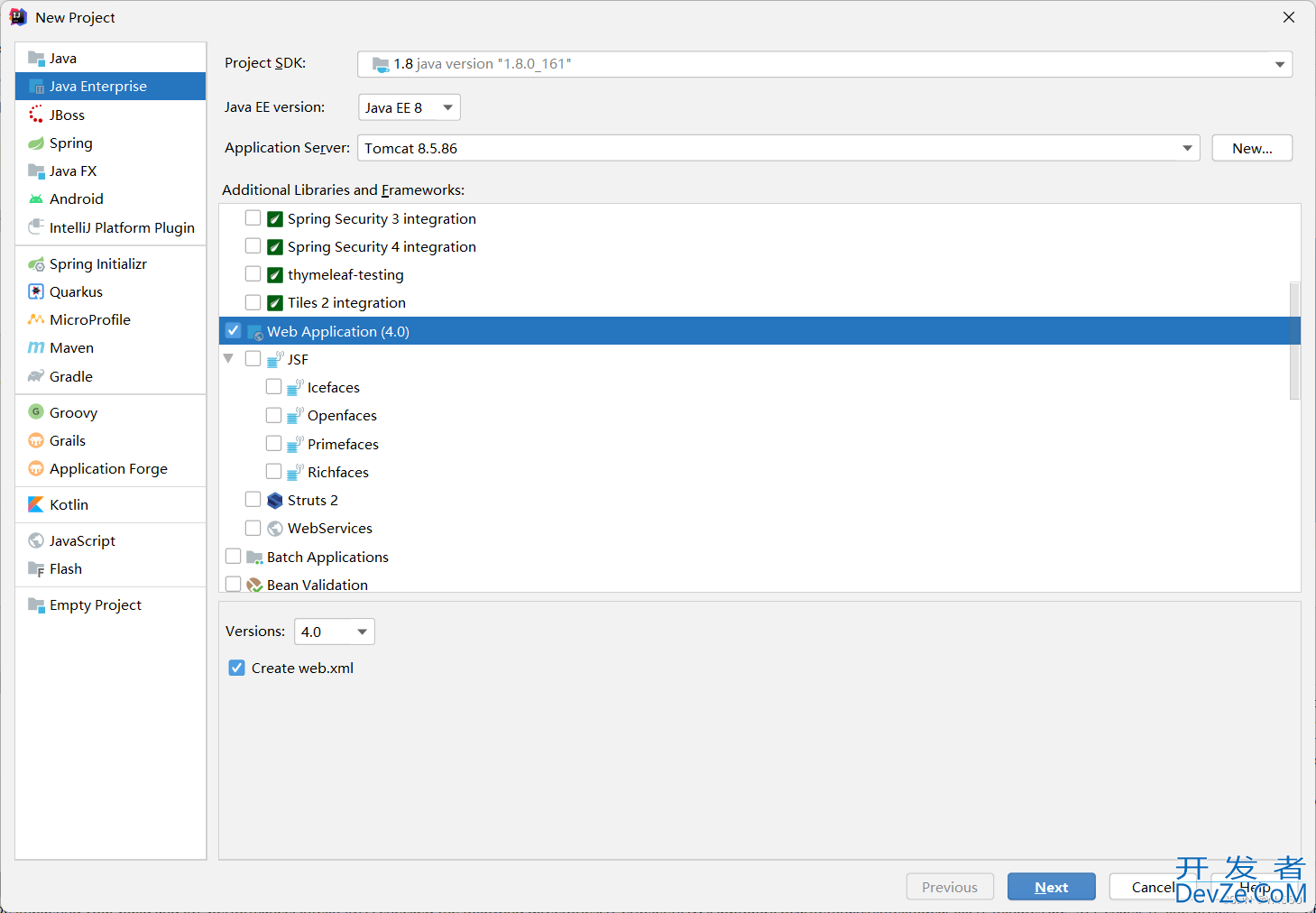Tick the Batch Applications checkbox
The height and width of the screenshot is (913, 1316).
(234, 557)
